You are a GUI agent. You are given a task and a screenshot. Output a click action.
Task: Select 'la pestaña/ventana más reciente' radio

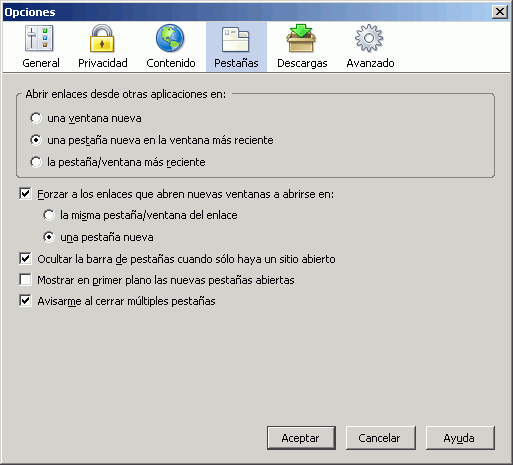pyautogui.click(x=36, y=162)
